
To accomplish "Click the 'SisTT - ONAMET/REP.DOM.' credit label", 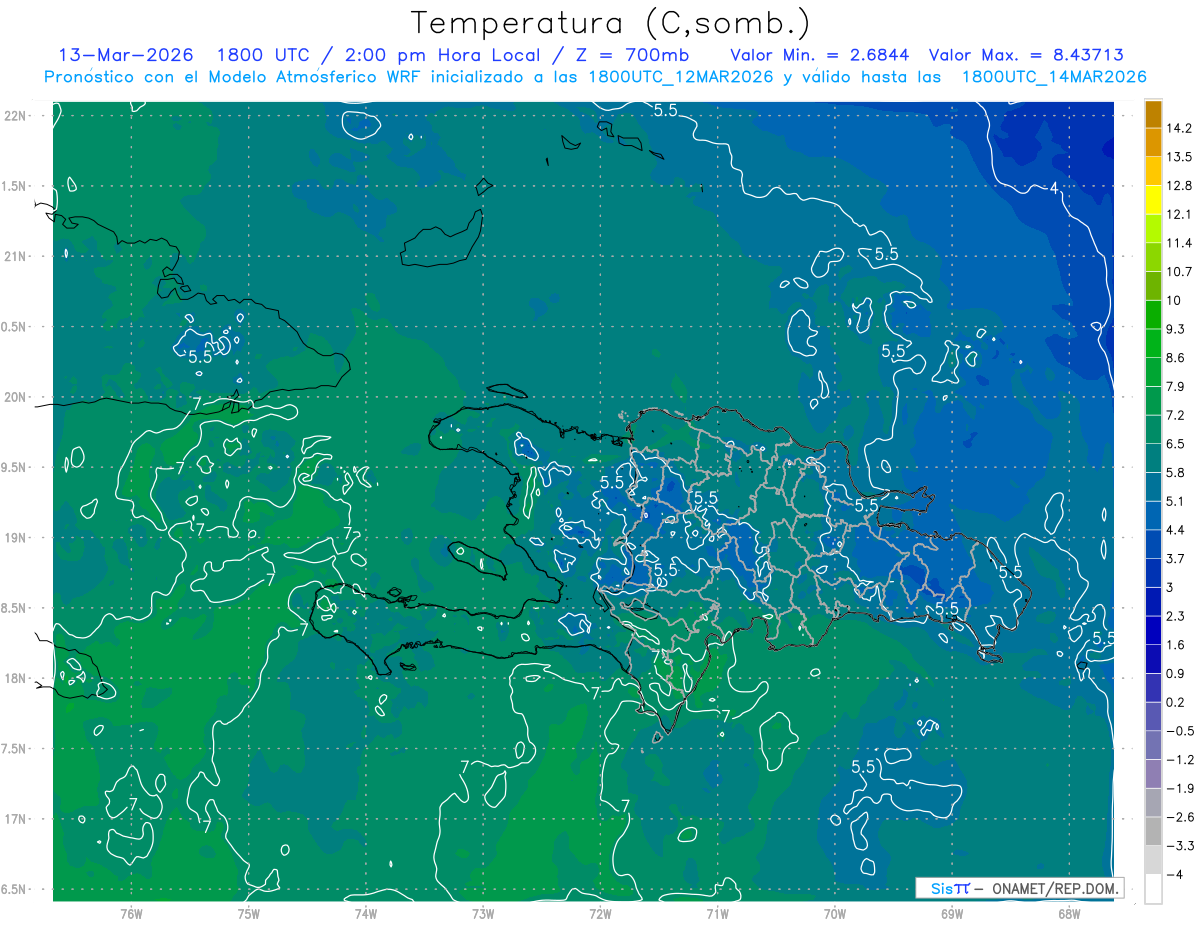I will [x=1019, y=888].
